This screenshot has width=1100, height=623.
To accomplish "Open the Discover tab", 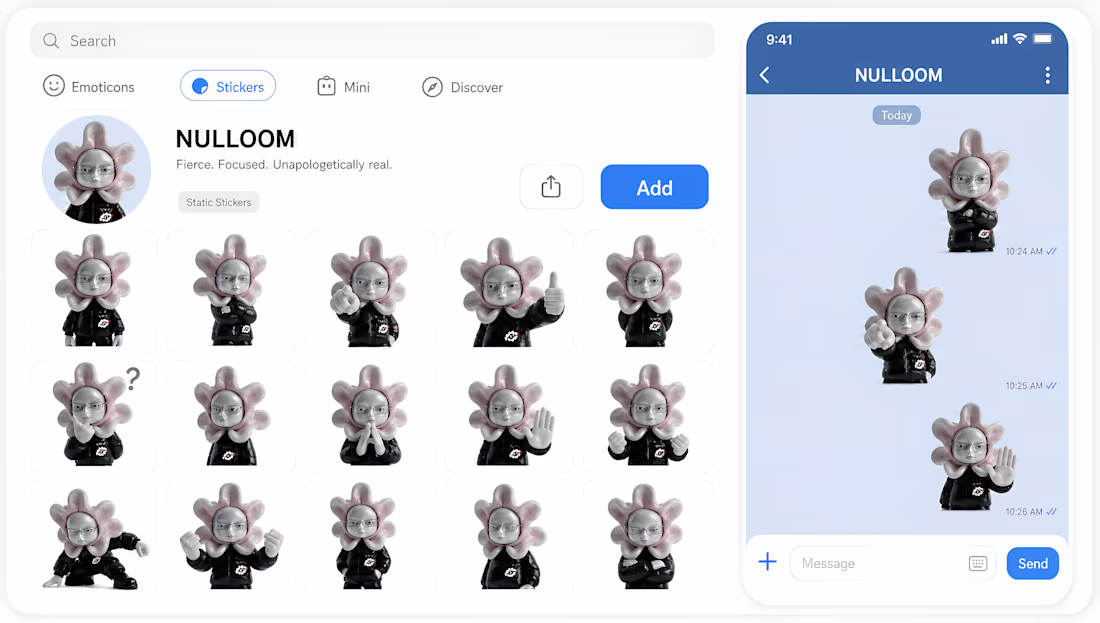I will tap(462, 87).
